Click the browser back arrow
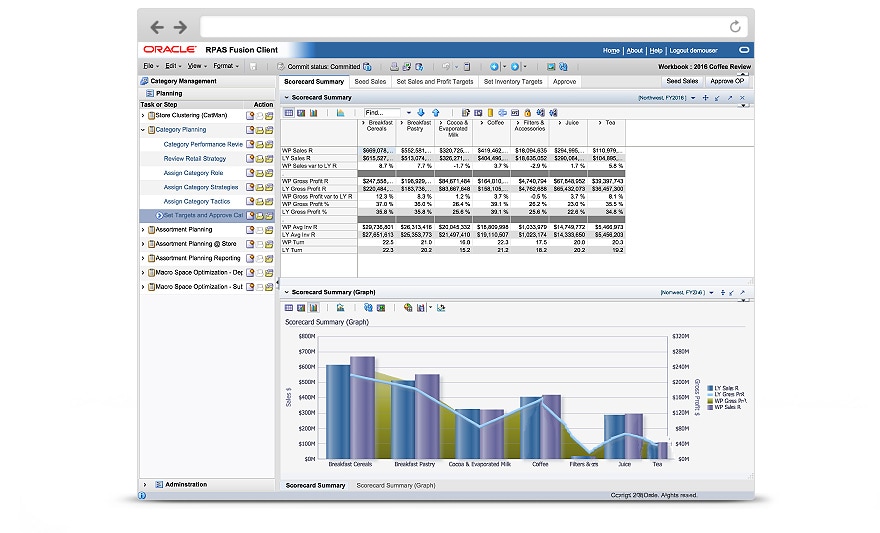880x533 pixels. (x=157, y=27)
